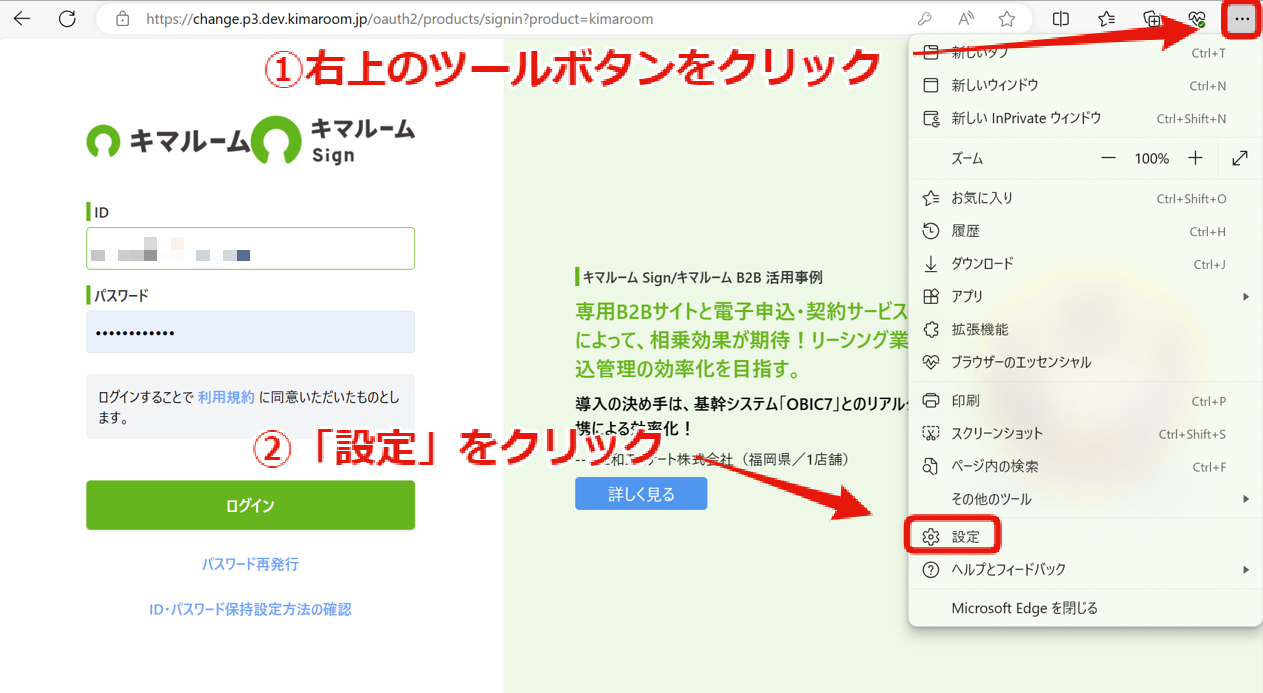Image resolution: width=1263 pixels, height=693 pixels.
Task: Choose 拡張機能 in the menu
Action: [1085, 330]
